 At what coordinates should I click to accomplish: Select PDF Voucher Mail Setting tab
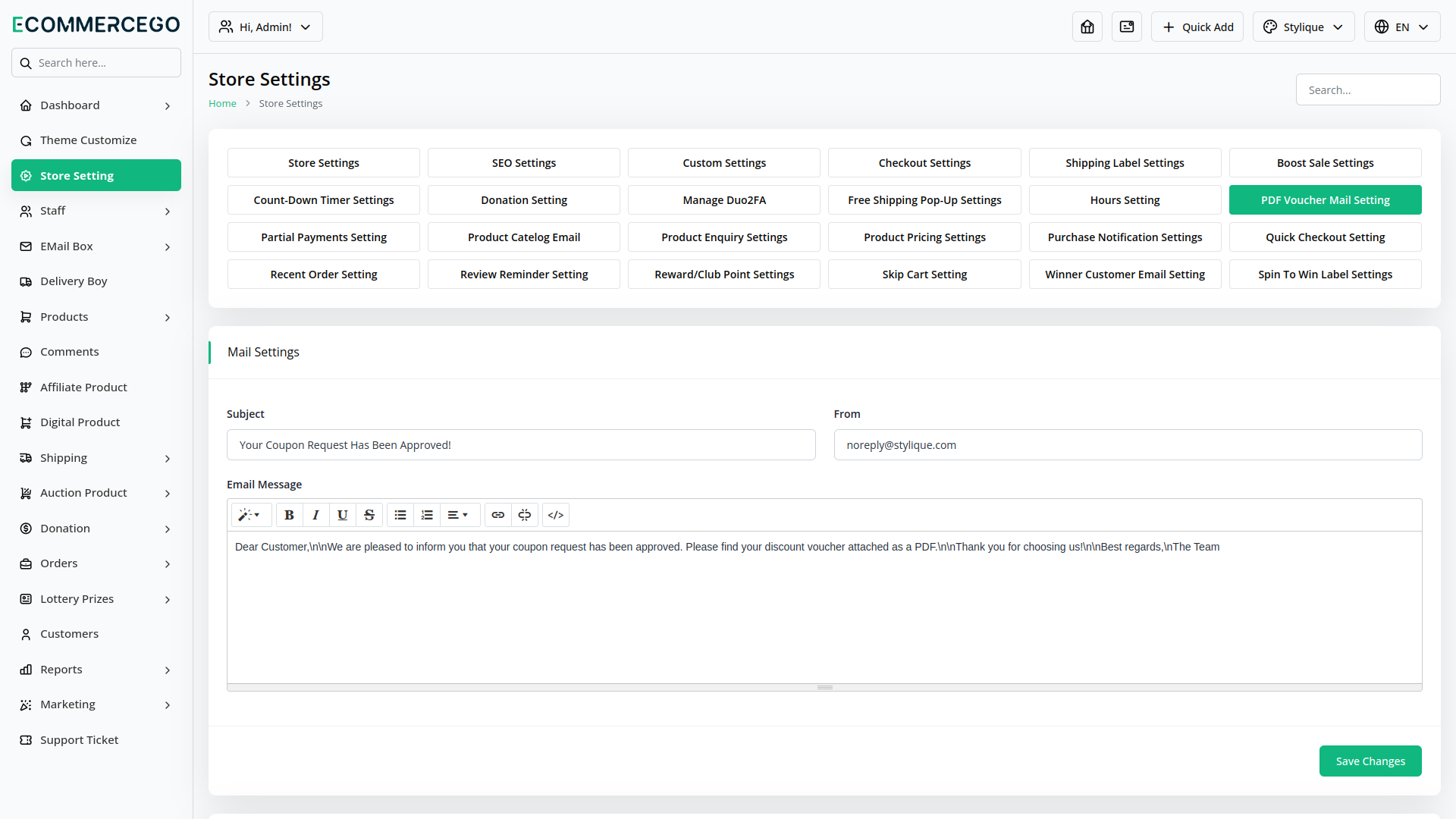(x=1326, y=200)
